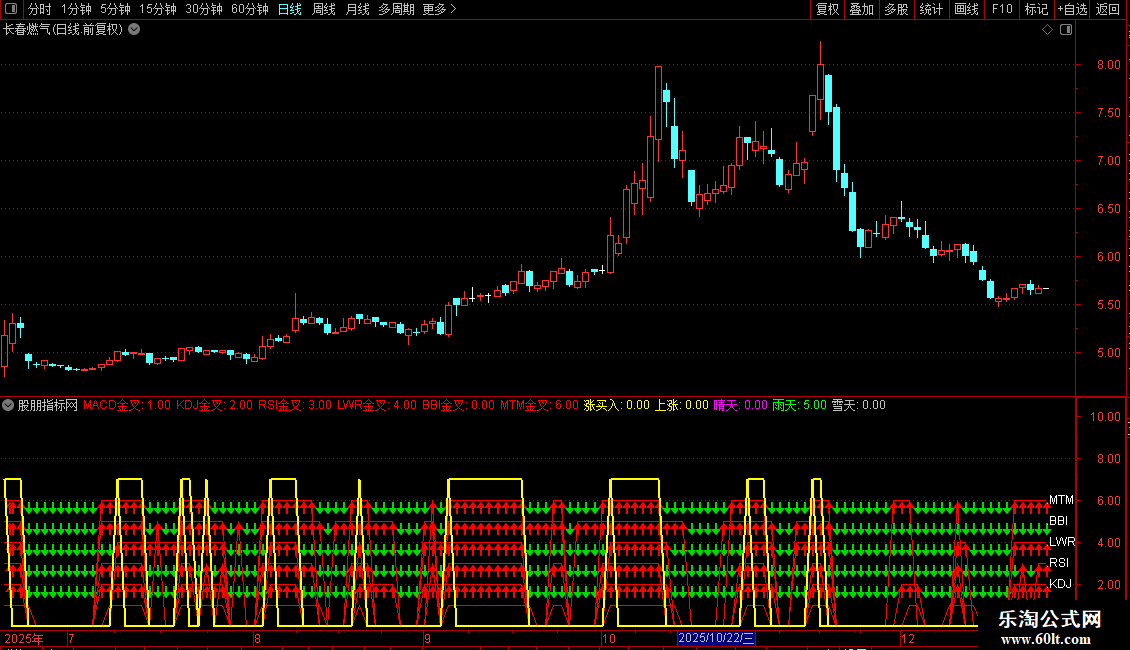Switch to the 周线 weekly chart
1130x650 pixels.
pos(324,9)
